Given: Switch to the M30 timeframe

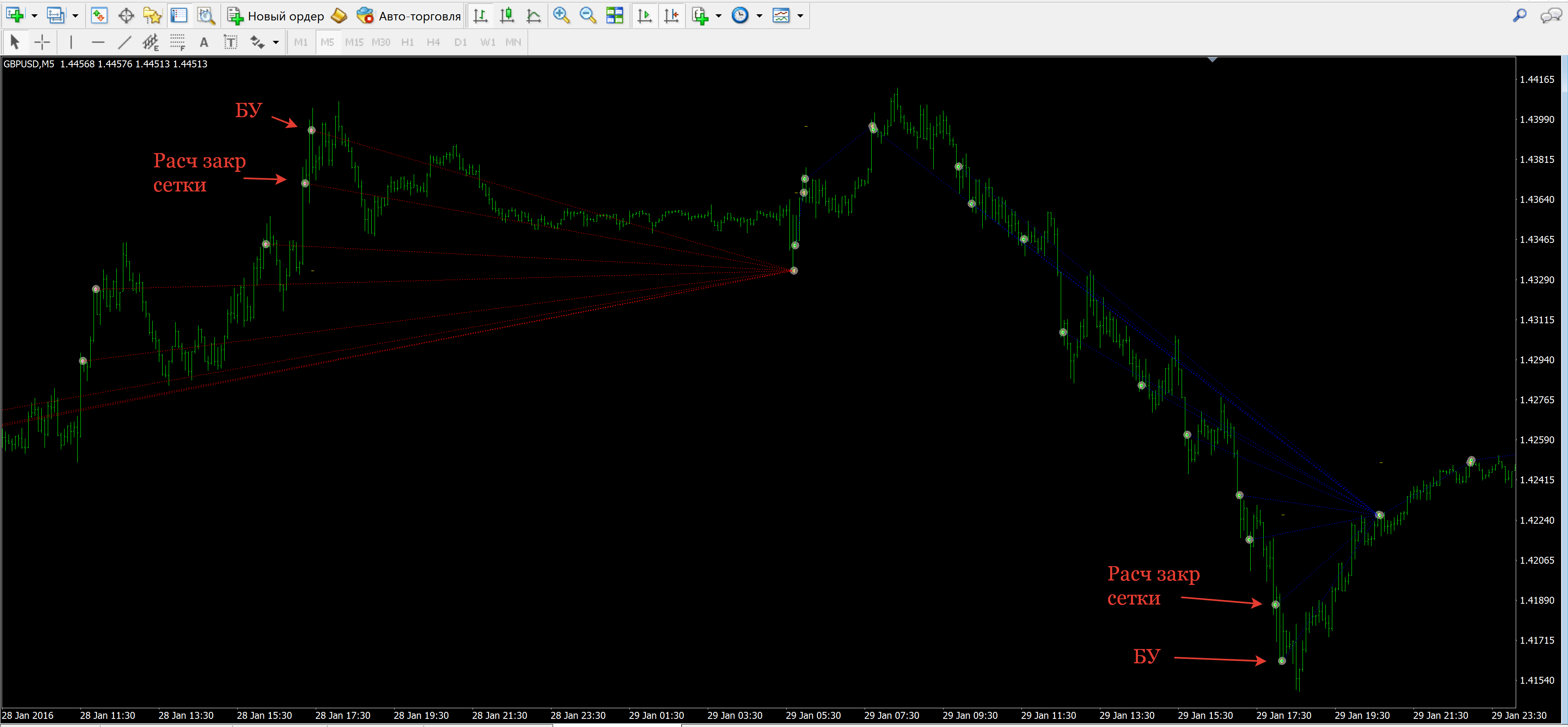Looking at the screenshot, I should pyautogui.click(x=381, y=42).
